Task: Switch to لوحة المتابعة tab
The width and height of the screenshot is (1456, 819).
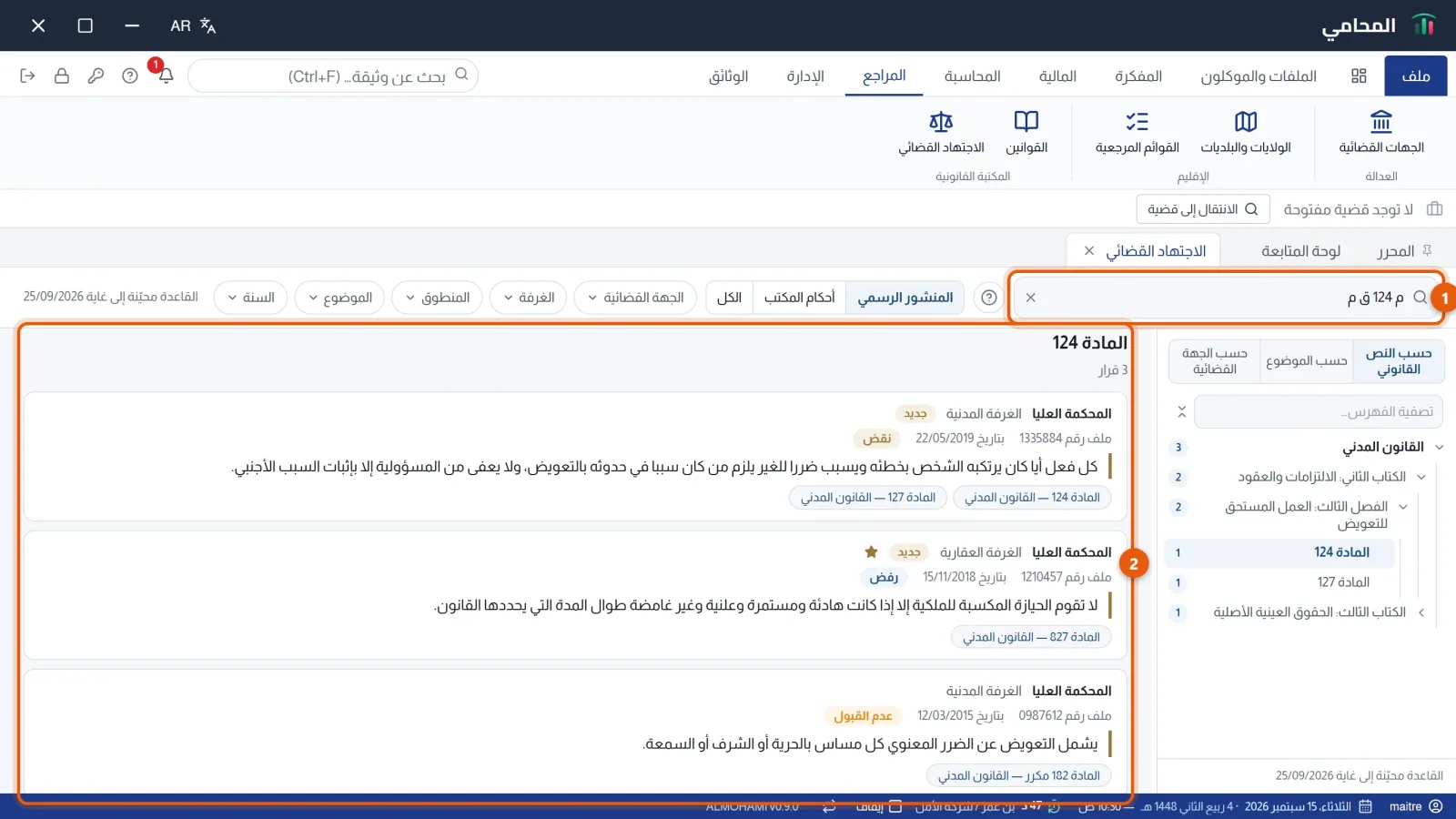Action: 1300,250
